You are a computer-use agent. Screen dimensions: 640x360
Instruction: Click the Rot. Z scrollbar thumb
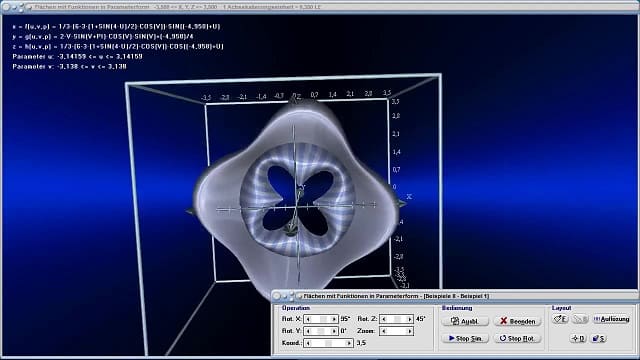pyautogui.click(x=398, y=319)
